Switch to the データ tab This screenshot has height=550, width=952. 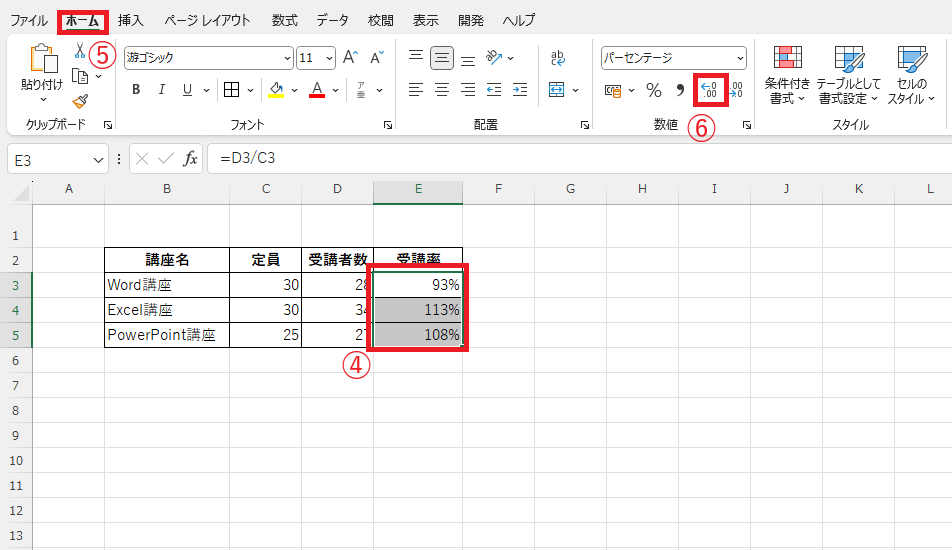point(332,21)
